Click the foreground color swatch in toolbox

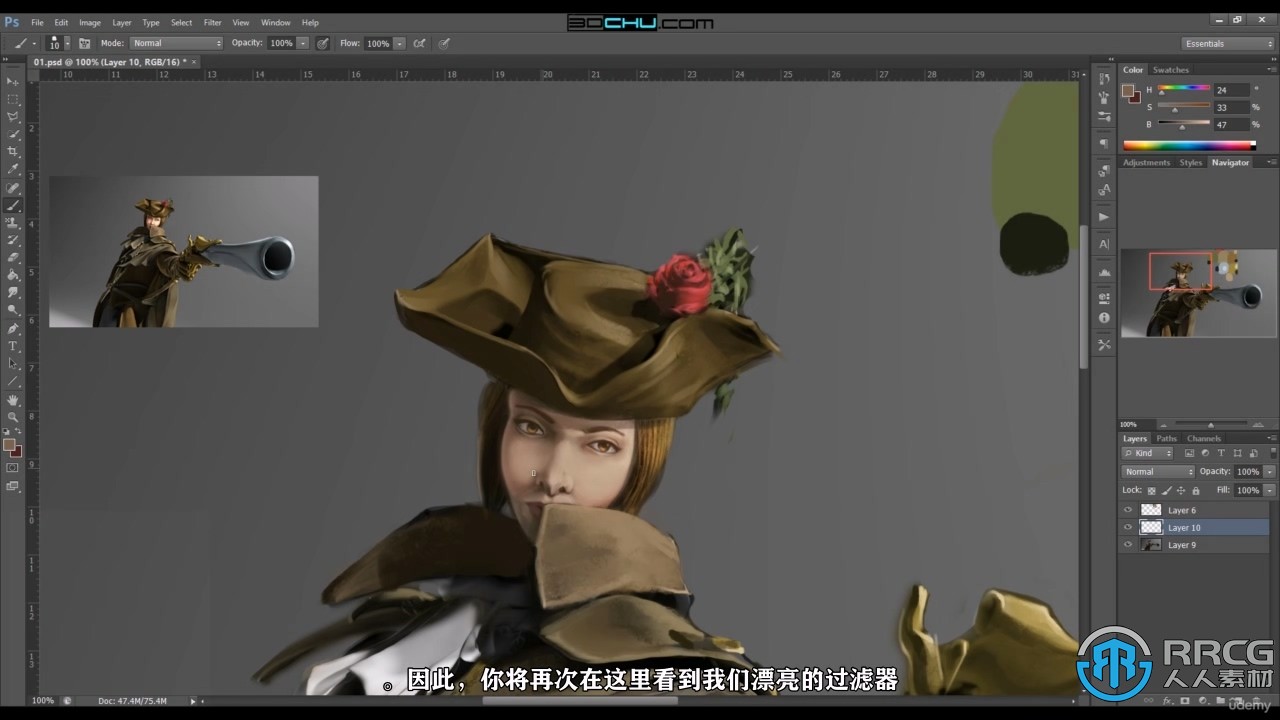click(9, 444)
